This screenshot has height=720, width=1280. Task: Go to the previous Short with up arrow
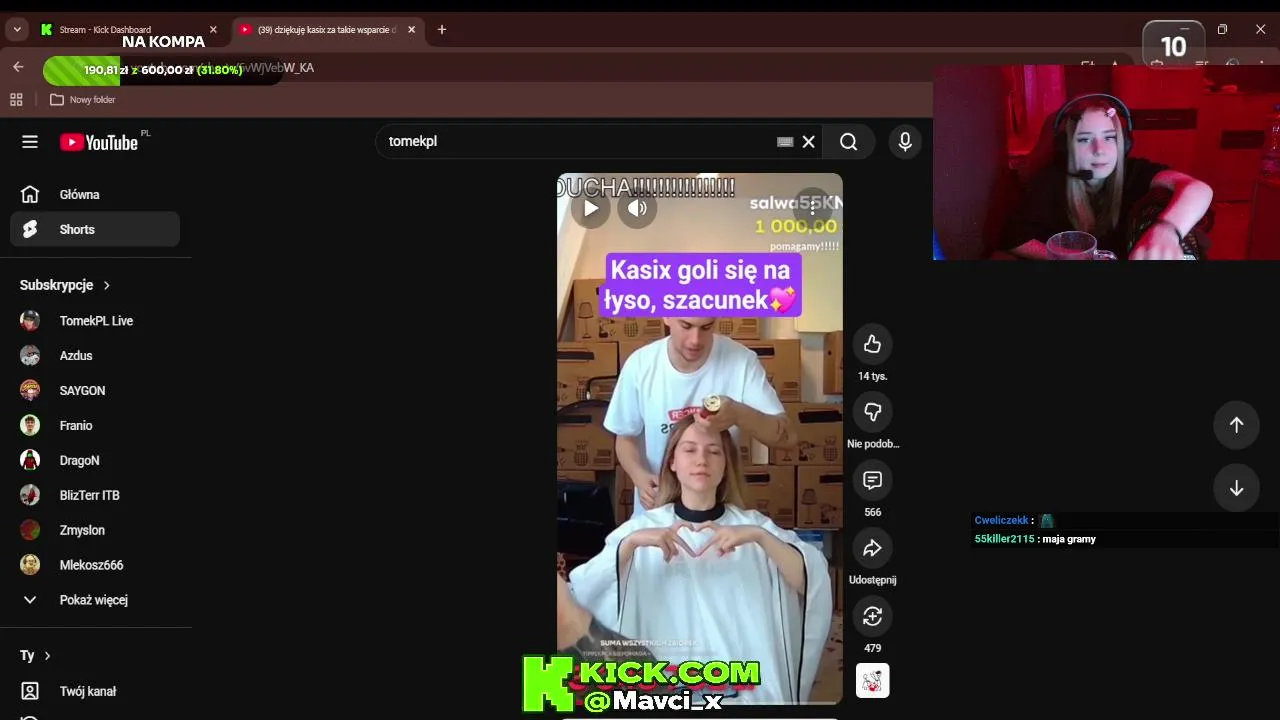coord(1236,425)
